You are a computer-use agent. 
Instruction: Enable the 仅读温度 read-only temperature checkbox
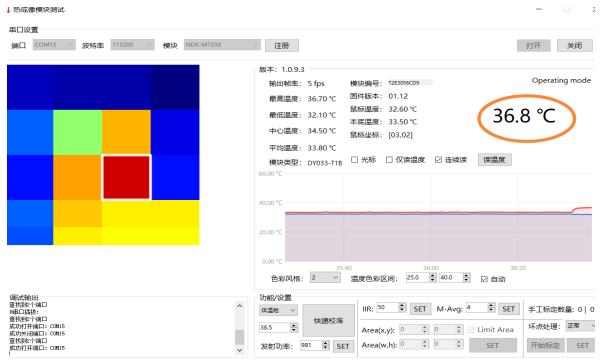[389, 160]
